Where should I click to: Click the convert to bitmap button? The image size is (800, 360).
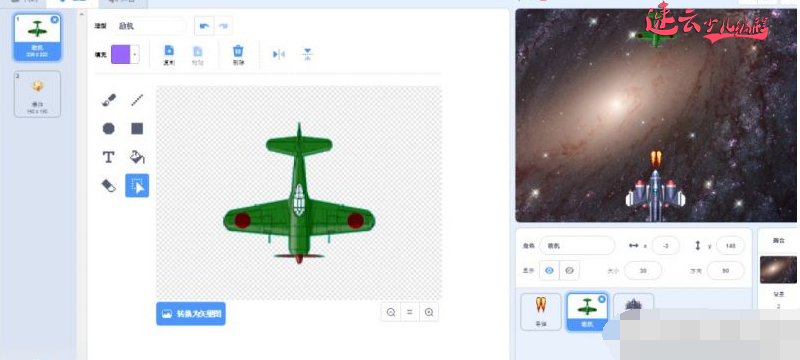coord(191,314)
